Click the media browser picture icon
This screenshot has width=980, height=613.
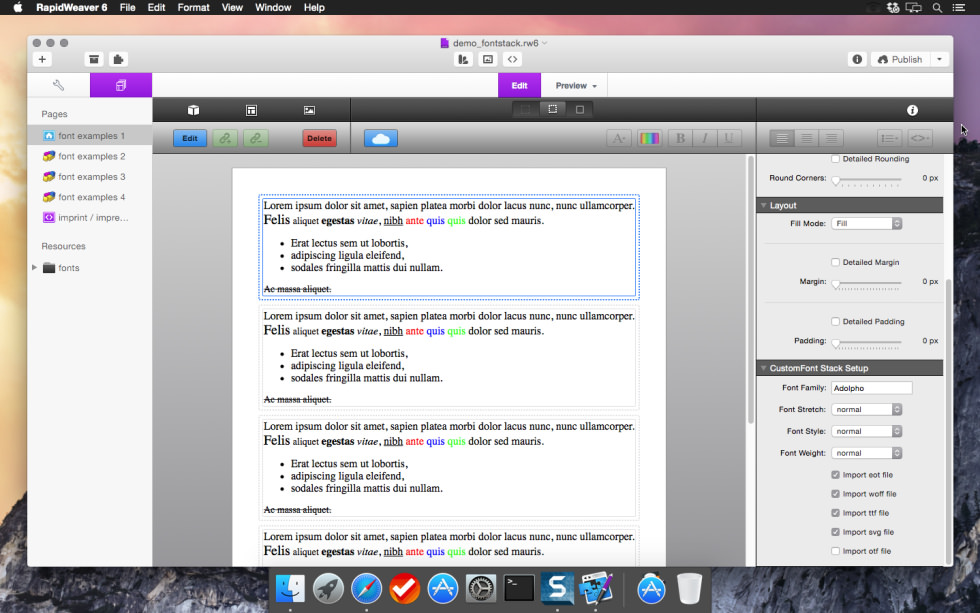tap(488, 59)
